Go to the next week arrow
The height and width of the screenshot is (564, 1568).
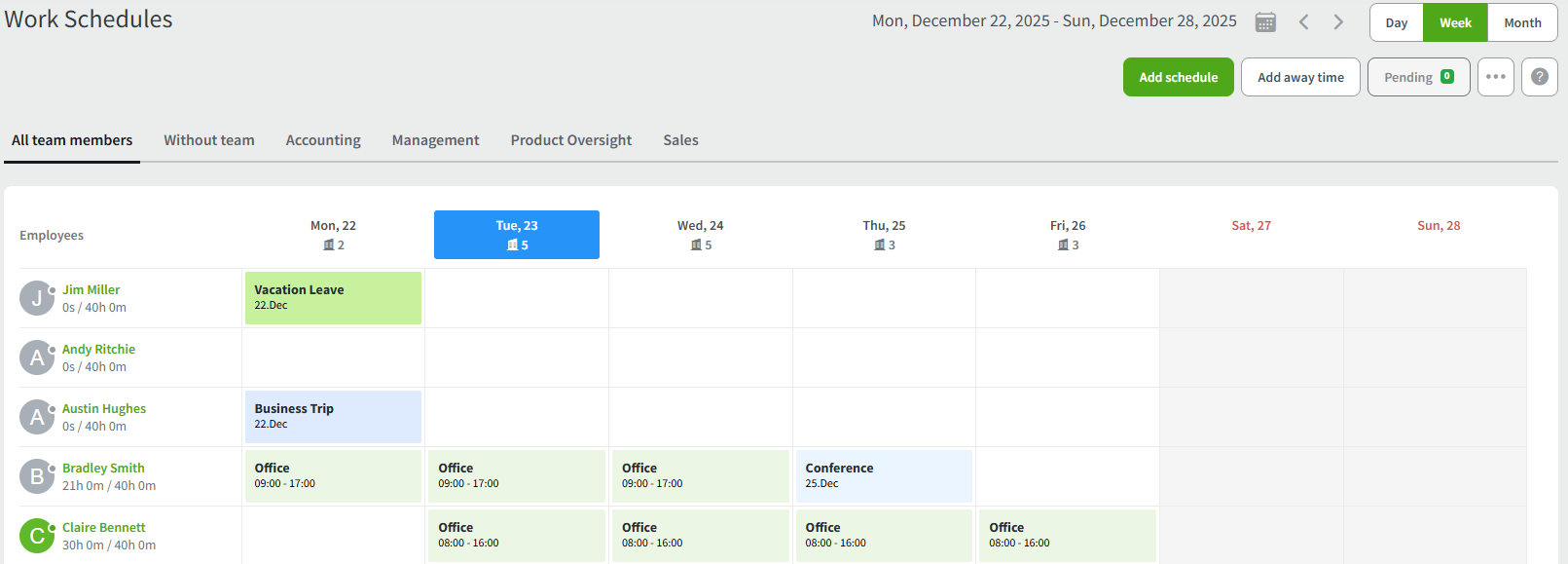(x=1338, y=22)
